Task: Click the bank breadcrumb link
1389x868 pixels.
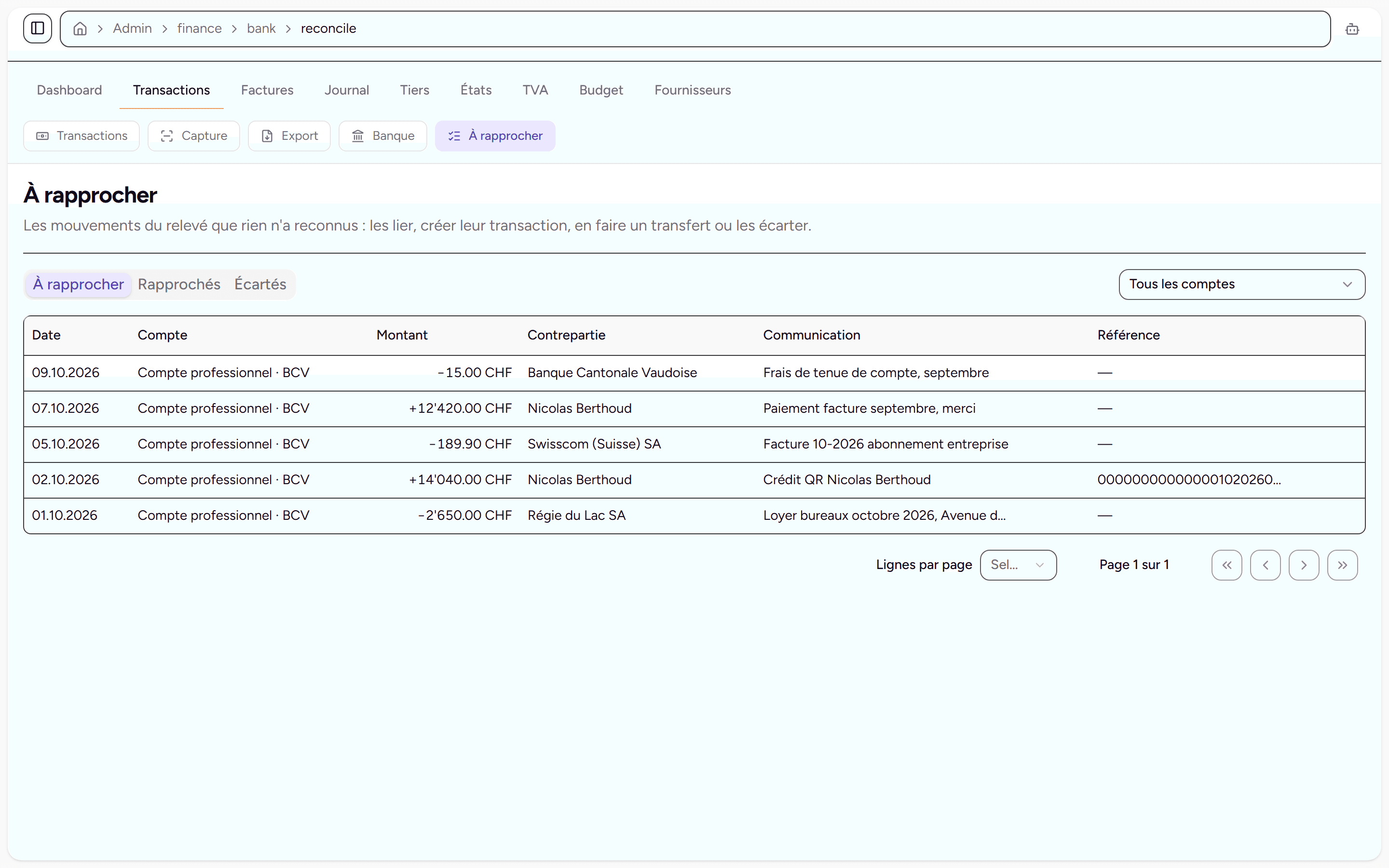Action: tap(261, 29)
